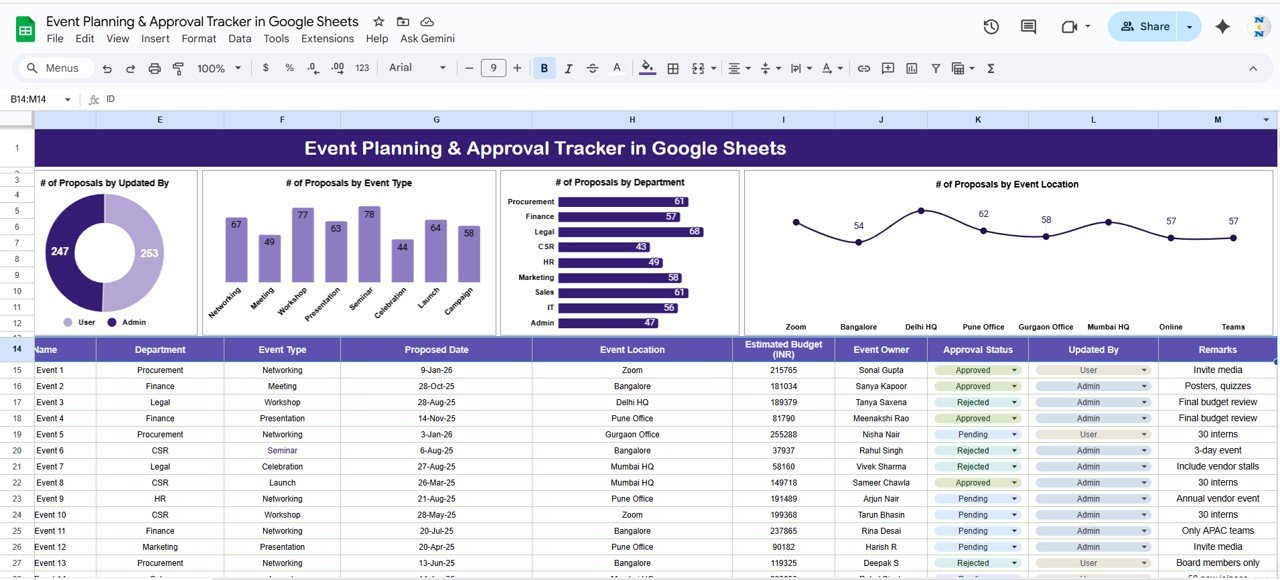Click Ask Gemini in menu bar
The width and height of the screenshot is (1280, 580).
click(x=427, y=39)
